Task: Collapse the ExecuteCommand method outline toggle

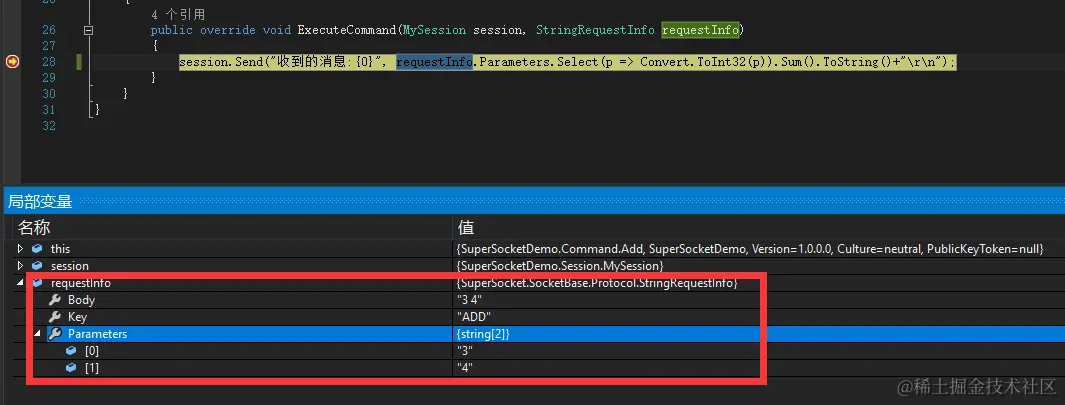Action: click(88, 31)
